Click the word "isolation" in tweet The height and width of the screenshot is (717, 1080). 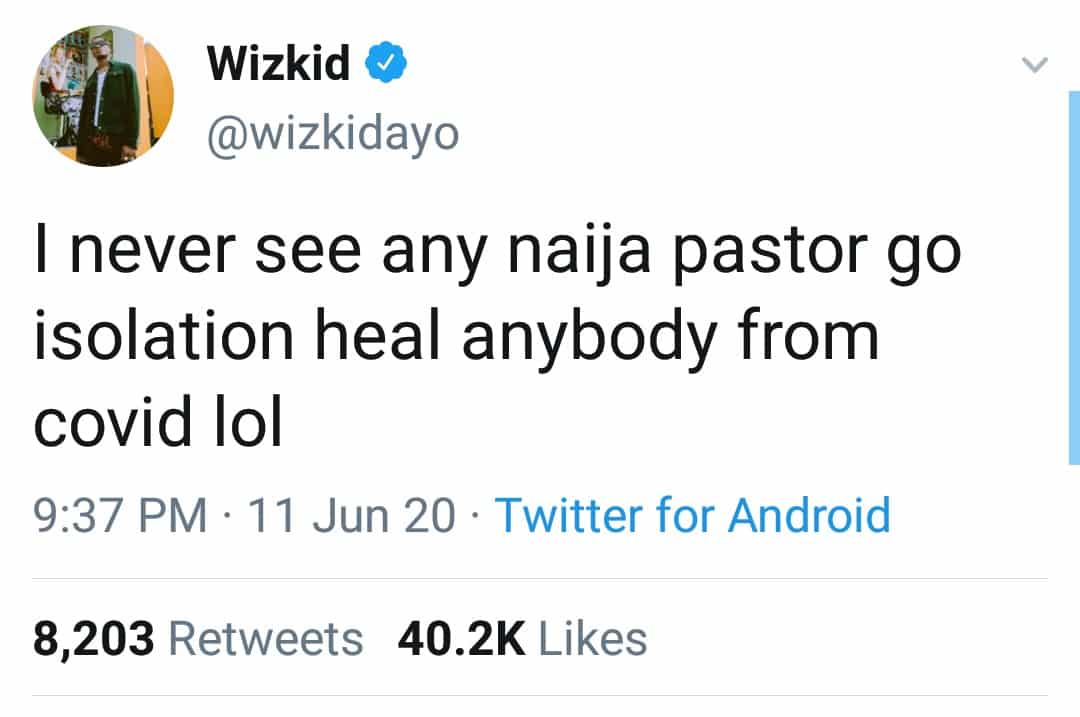164,339
